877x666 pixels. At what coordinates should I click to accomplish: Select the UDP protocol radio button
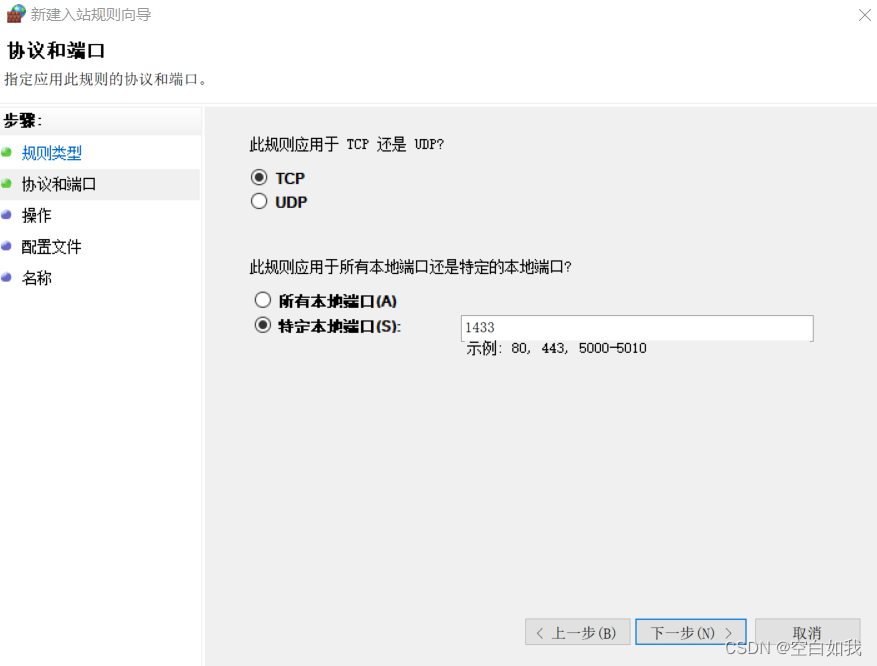[x=259, y=201]
